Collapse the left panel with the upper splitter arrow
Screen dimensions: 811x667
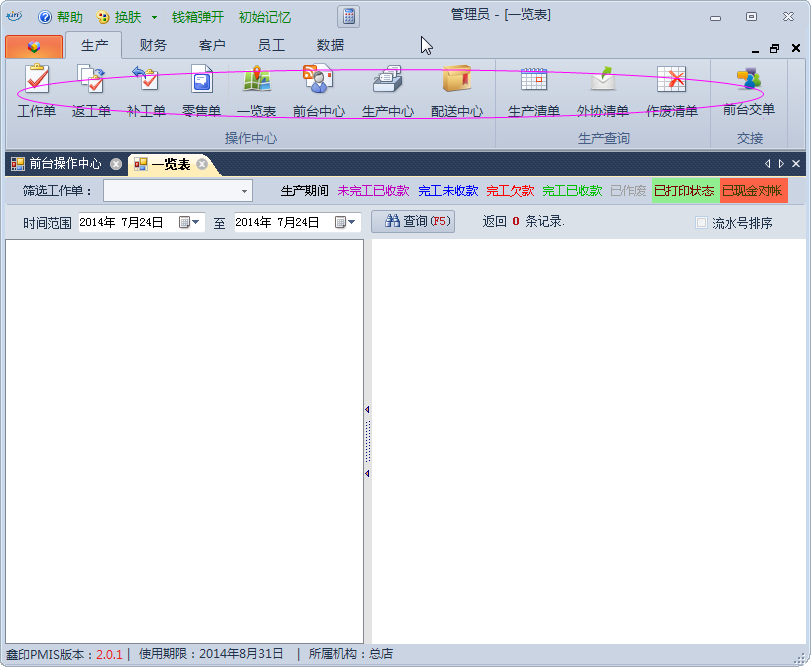(x=367, y=410)
